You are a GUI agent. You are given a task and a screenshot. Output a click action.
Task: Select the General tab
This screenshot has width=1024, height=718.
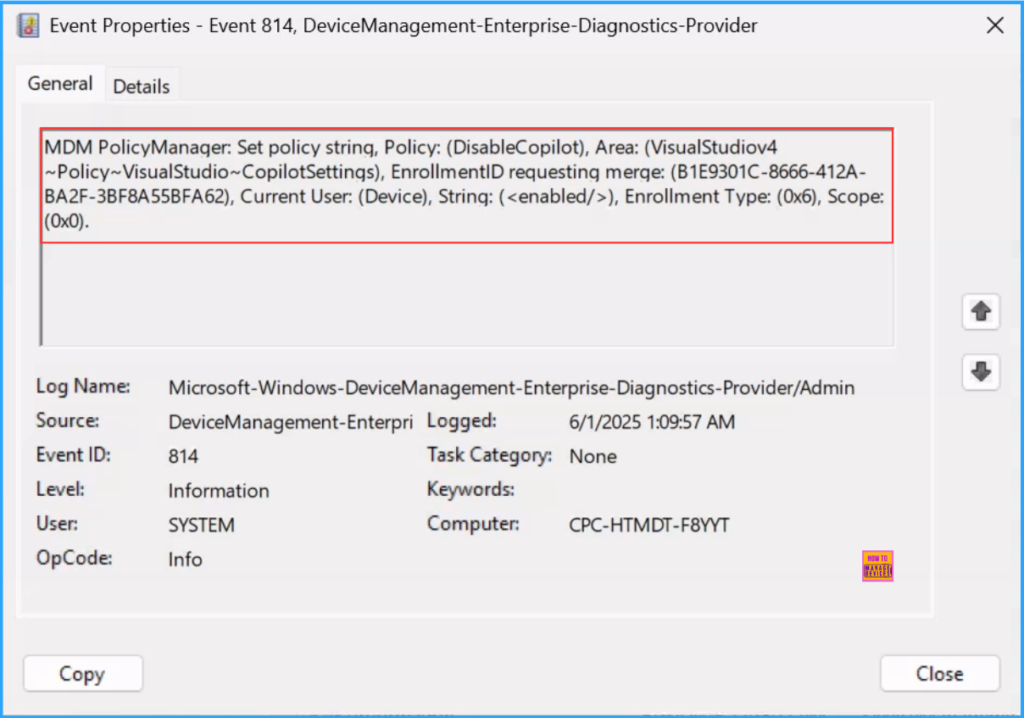(x=60, y=84)
